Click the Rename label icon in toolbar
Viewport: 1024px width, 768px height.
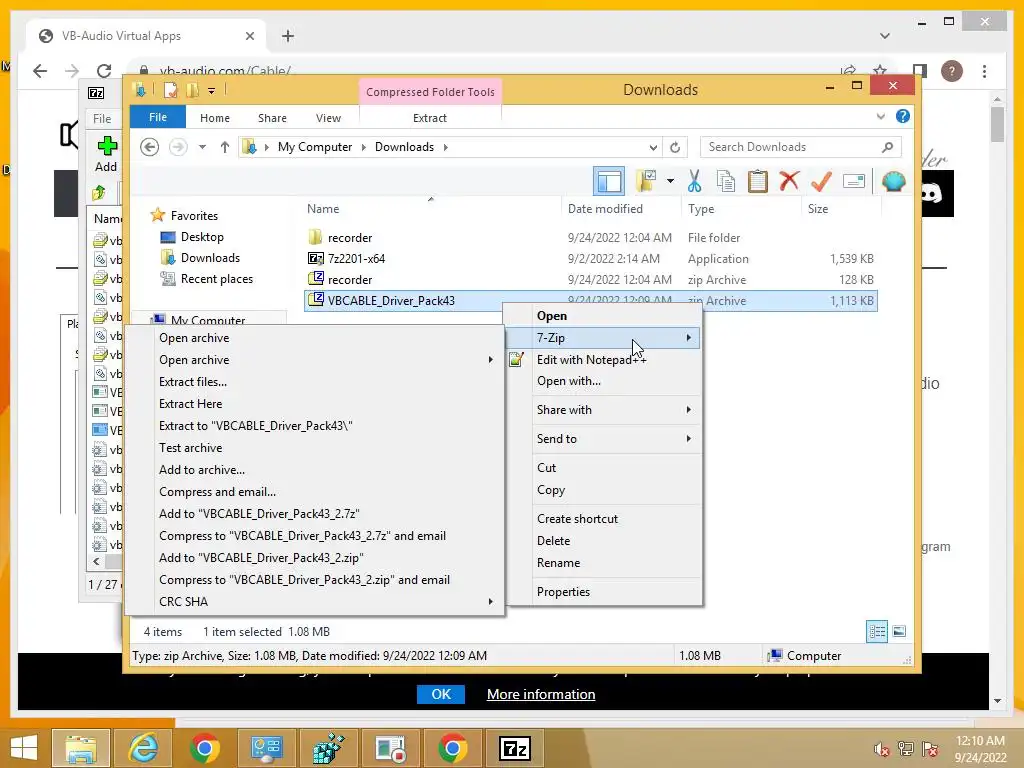pyautogui.click(x=854, y=181)
